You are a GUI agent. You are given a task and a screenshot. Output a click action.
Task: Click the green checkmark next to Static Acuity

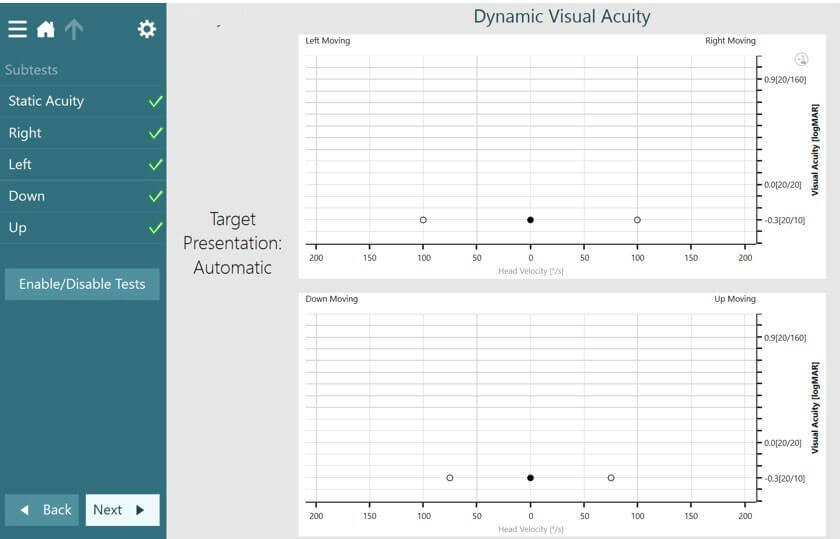pos(155,101)
